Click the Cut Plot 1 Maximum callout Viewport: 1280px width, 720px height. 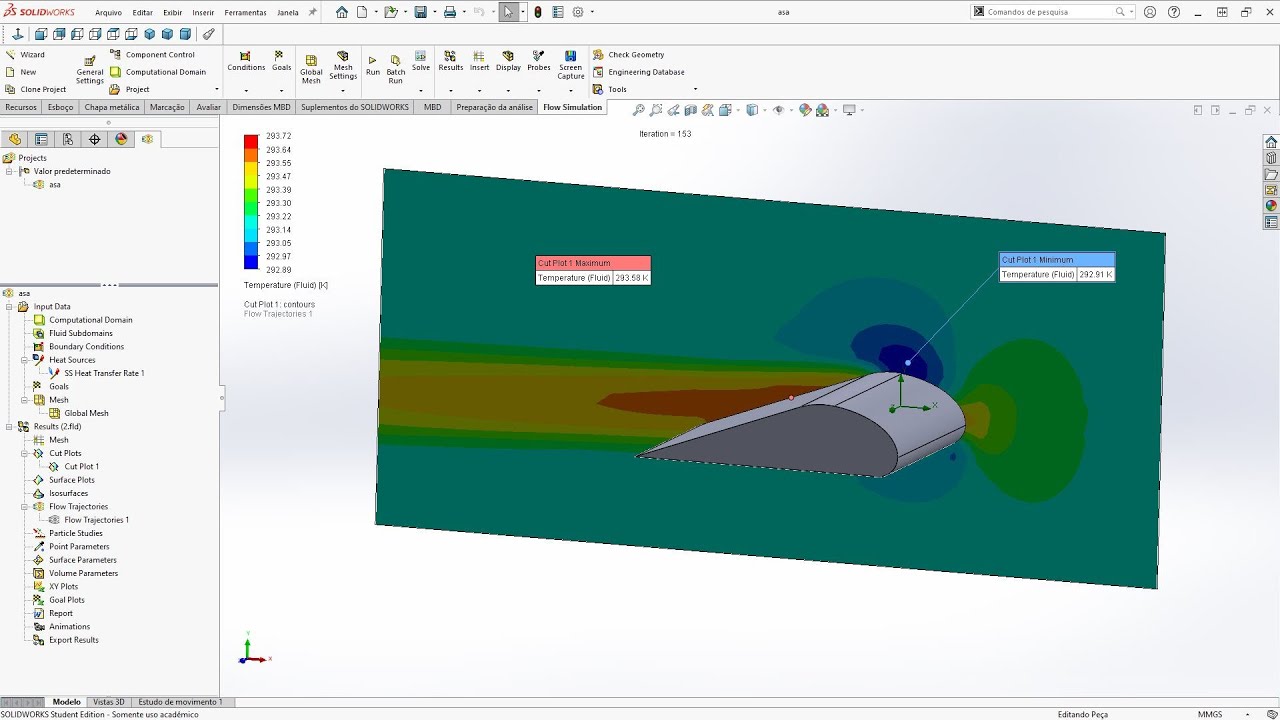(x=593, y=270)
